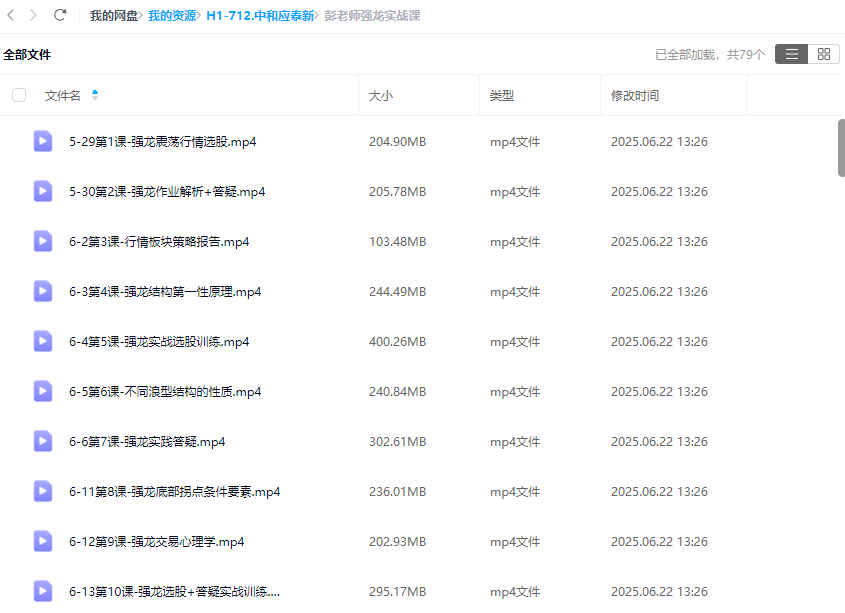This screenshot has height=613, width=845.
Task: Navigate to 我的资源 breadcrumb
Action: tap(172, 15)
